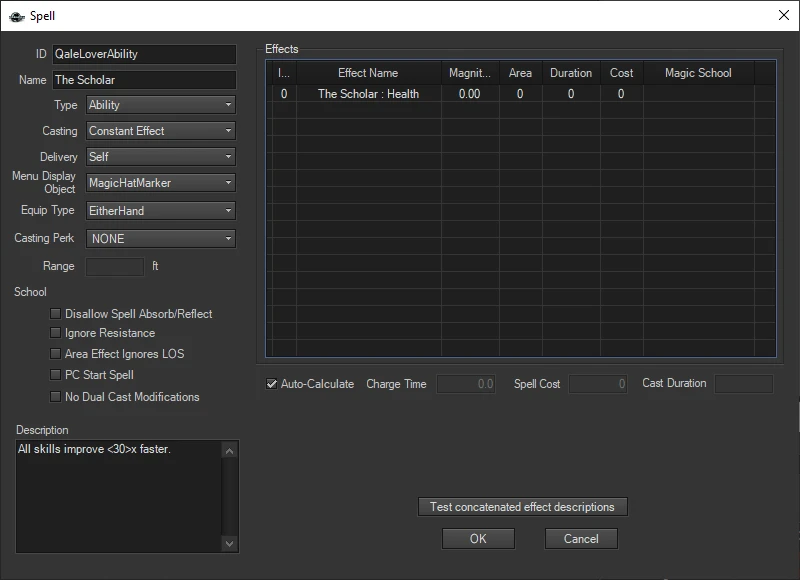Click the Description scrollbar down arrow
This screenshot has height=580, width=800.
coord(230,543)
